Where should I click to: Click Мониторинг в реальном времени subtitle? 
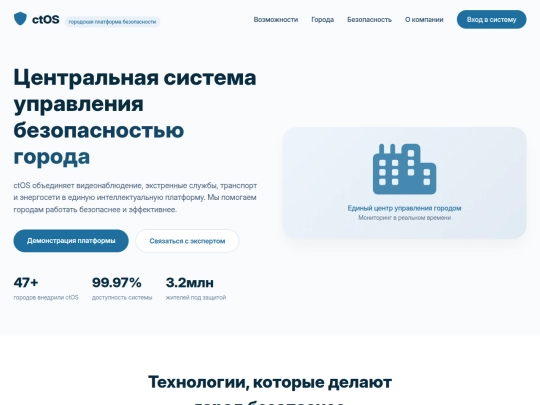tap(404, 218)
